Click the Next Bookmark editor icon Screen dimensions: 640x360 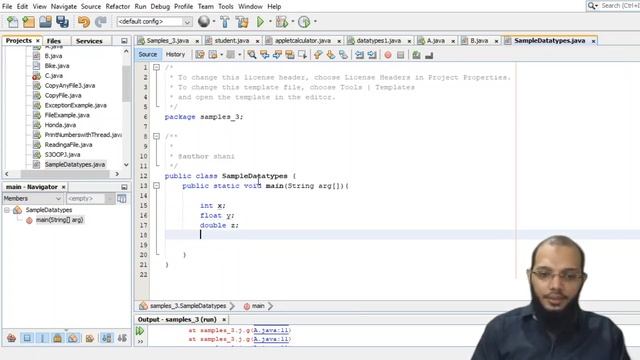point(331,55)
